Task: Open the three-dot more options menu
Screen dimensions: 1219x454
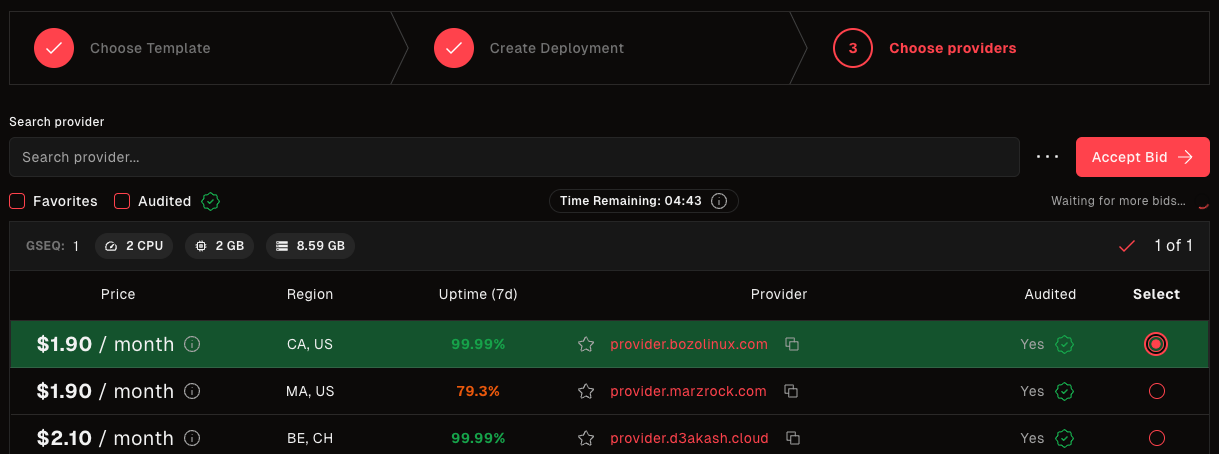Action: point(1047,157)
